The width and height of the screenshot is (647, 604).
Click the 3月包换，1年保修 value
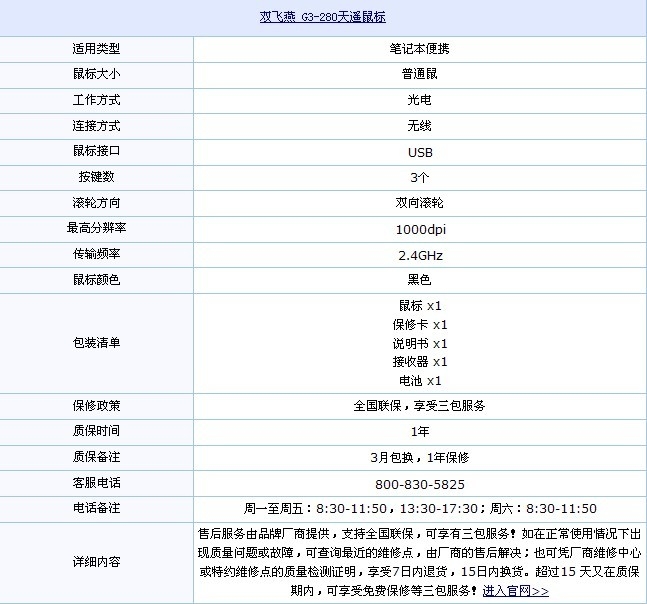(420, 458)
